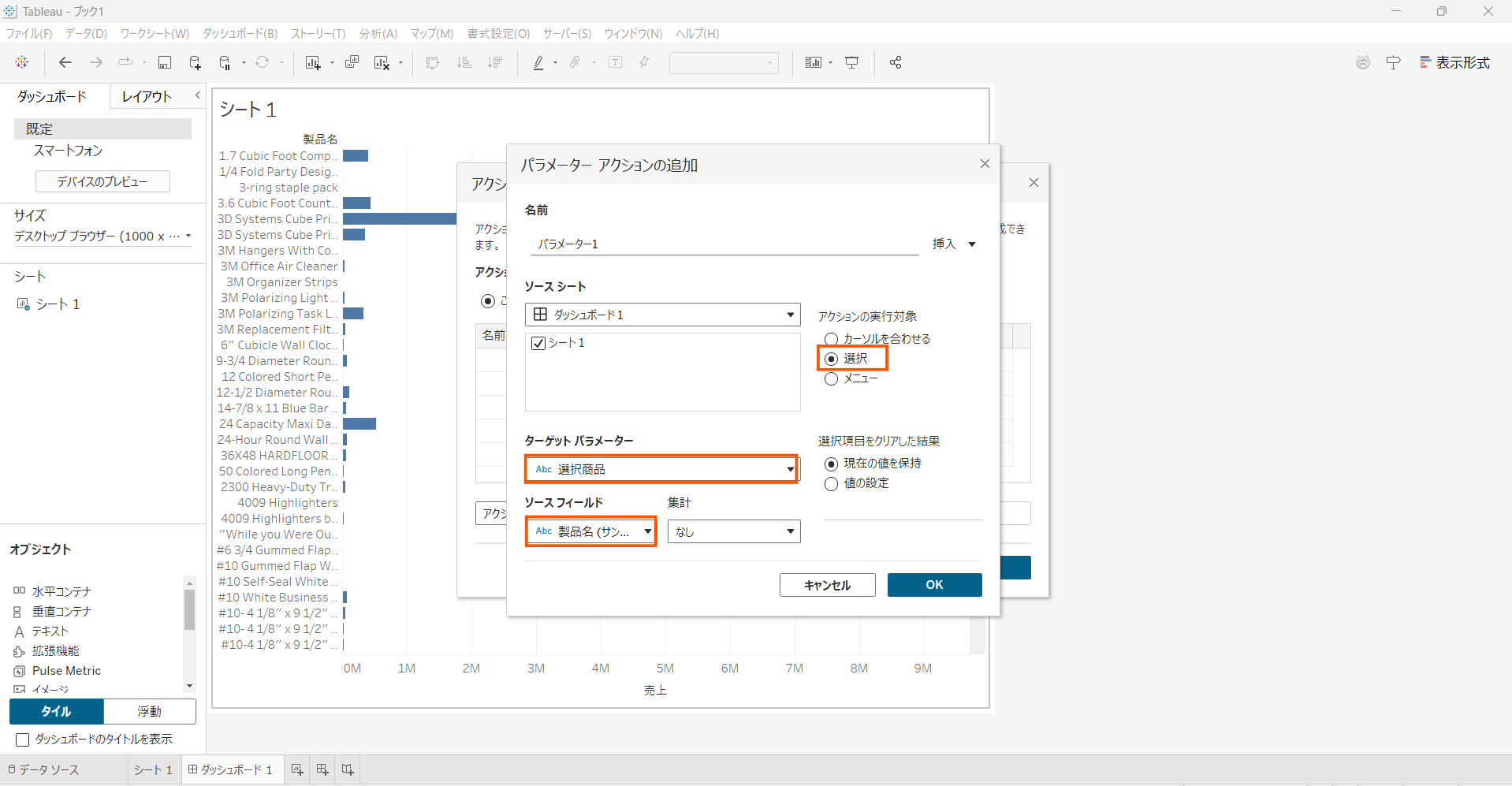Expand the ソース シート dropdown showing ダッシュボード 1
The width and height of the screenshot is (1512, 786).
coord(662,315)
